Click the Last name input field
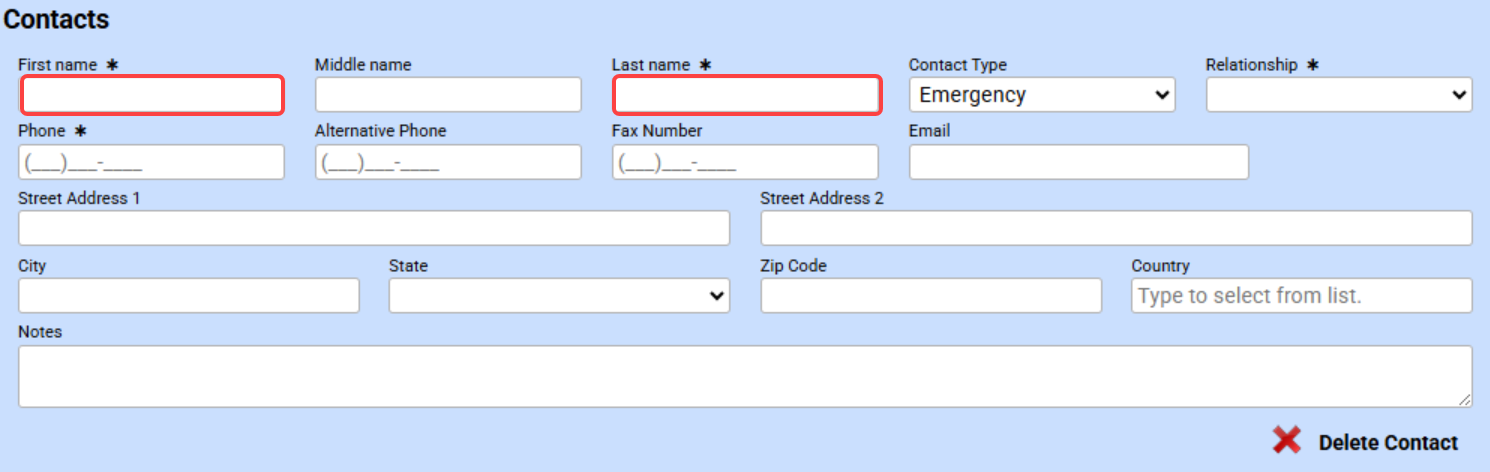Image resolution: width=1490 pixels, height=472 pixels. (746, 95)
